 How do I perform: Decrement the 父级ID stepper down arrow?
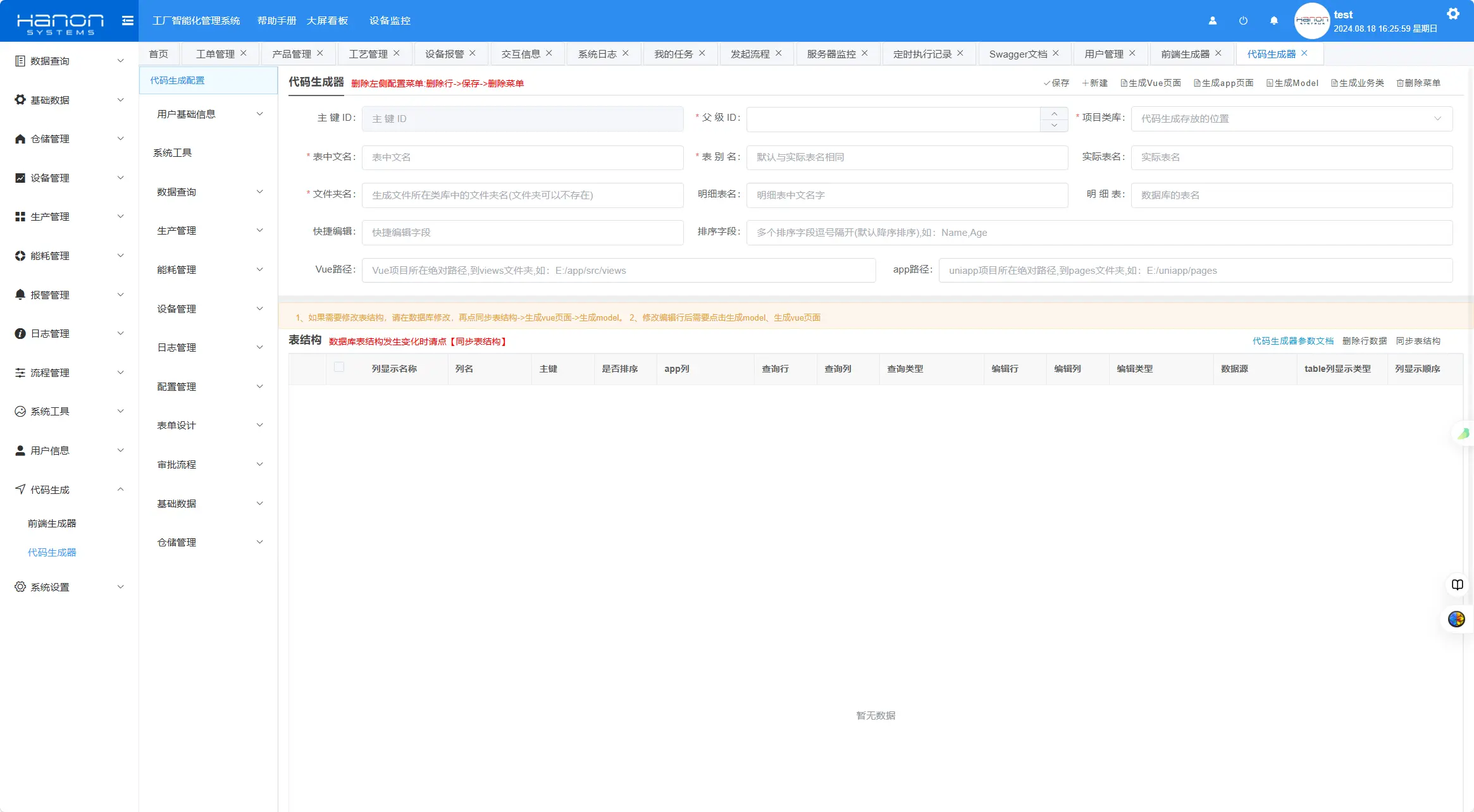coord(1054,125)
